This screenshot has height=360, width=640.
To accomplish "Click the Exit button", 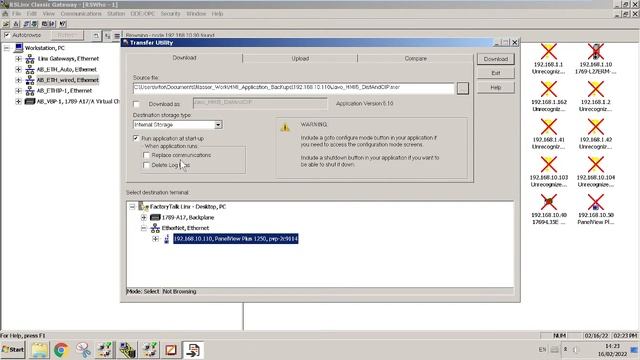I will click(496, 73).
